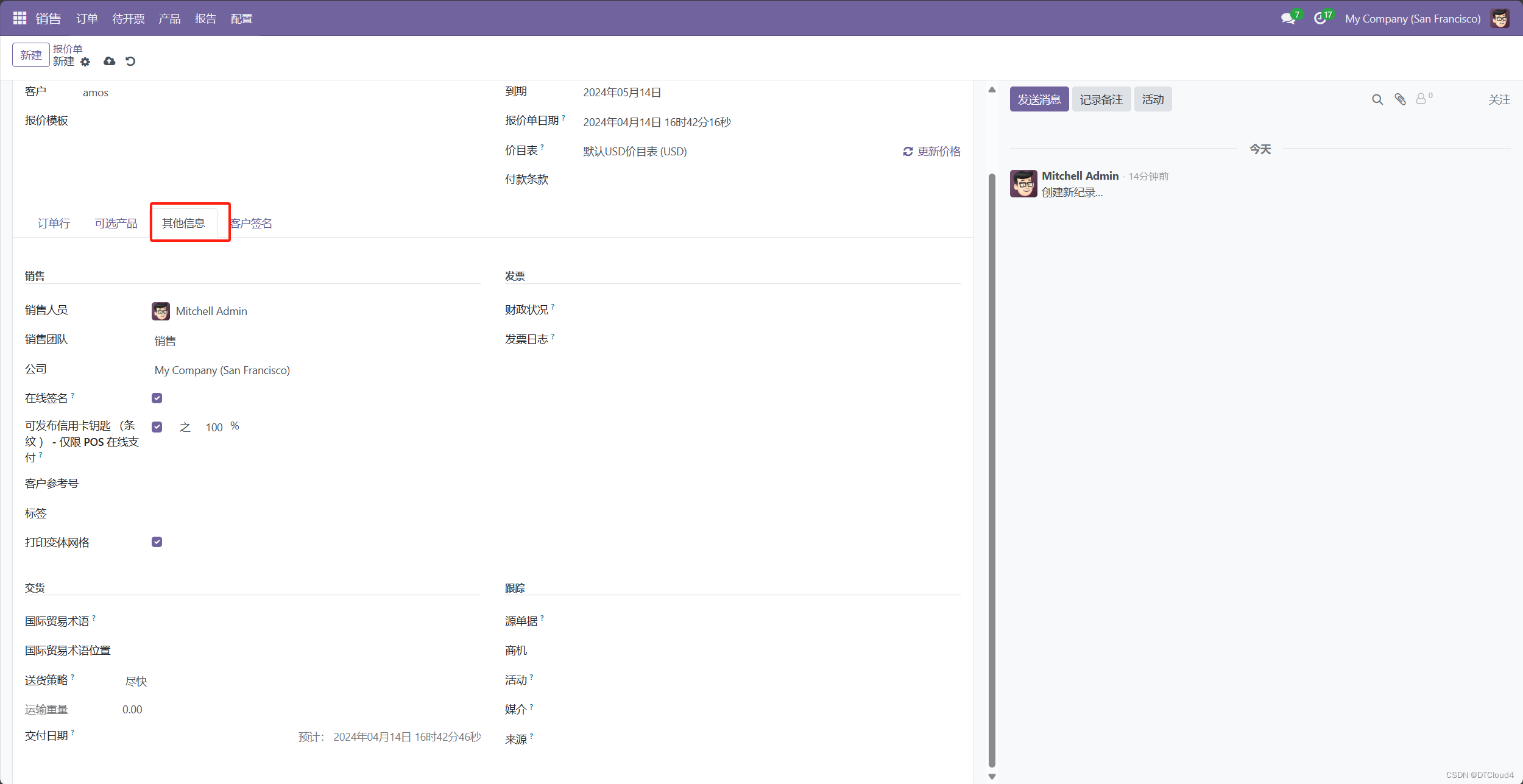This screenshot has width=1523, height=784.
Task: Open the 配置 menu
Action: tap(241, 19)
